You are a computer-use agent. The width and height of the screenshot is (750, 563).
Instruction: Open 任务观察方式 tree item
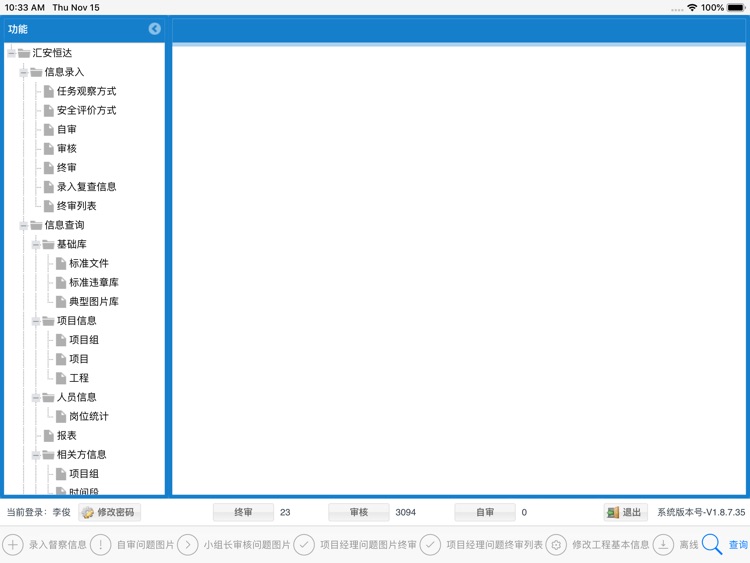86,91
